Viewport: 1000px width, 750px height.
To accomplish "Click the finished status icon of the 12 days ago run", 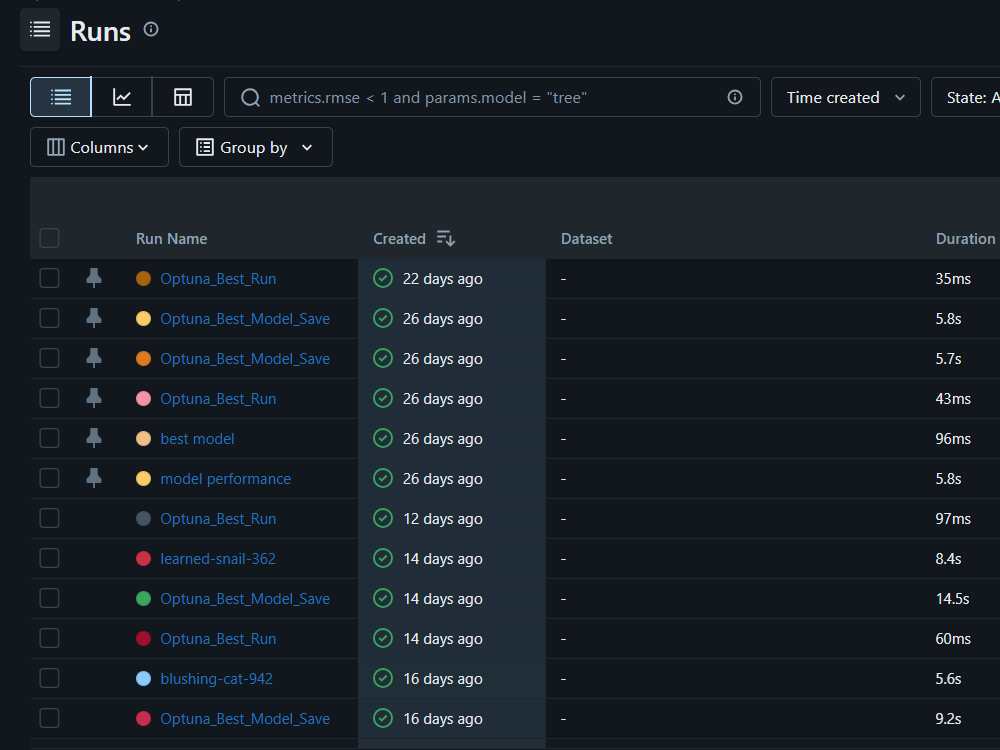I will [x=383, y=518].
